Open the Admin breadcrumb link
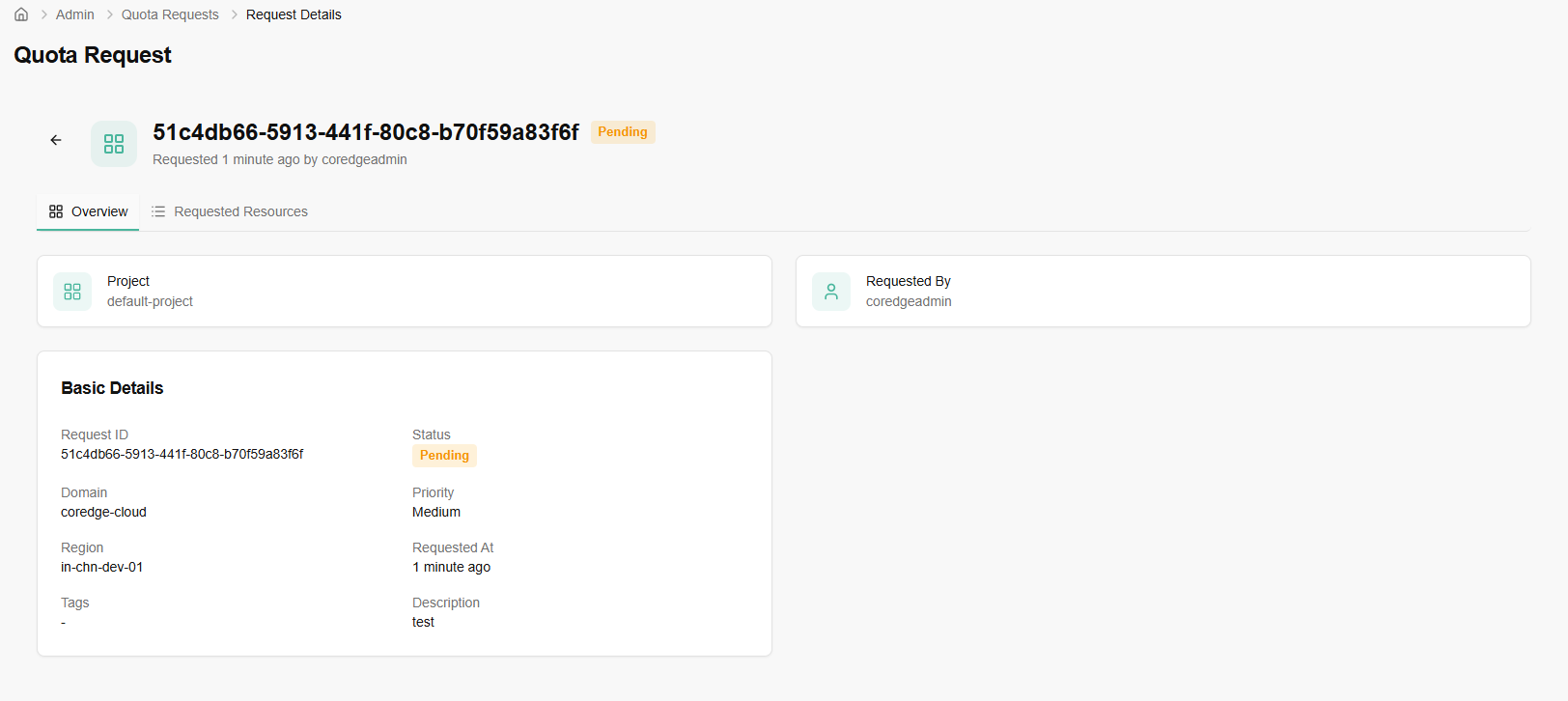This screenshot has width=1568, height=701. (74, 14)
